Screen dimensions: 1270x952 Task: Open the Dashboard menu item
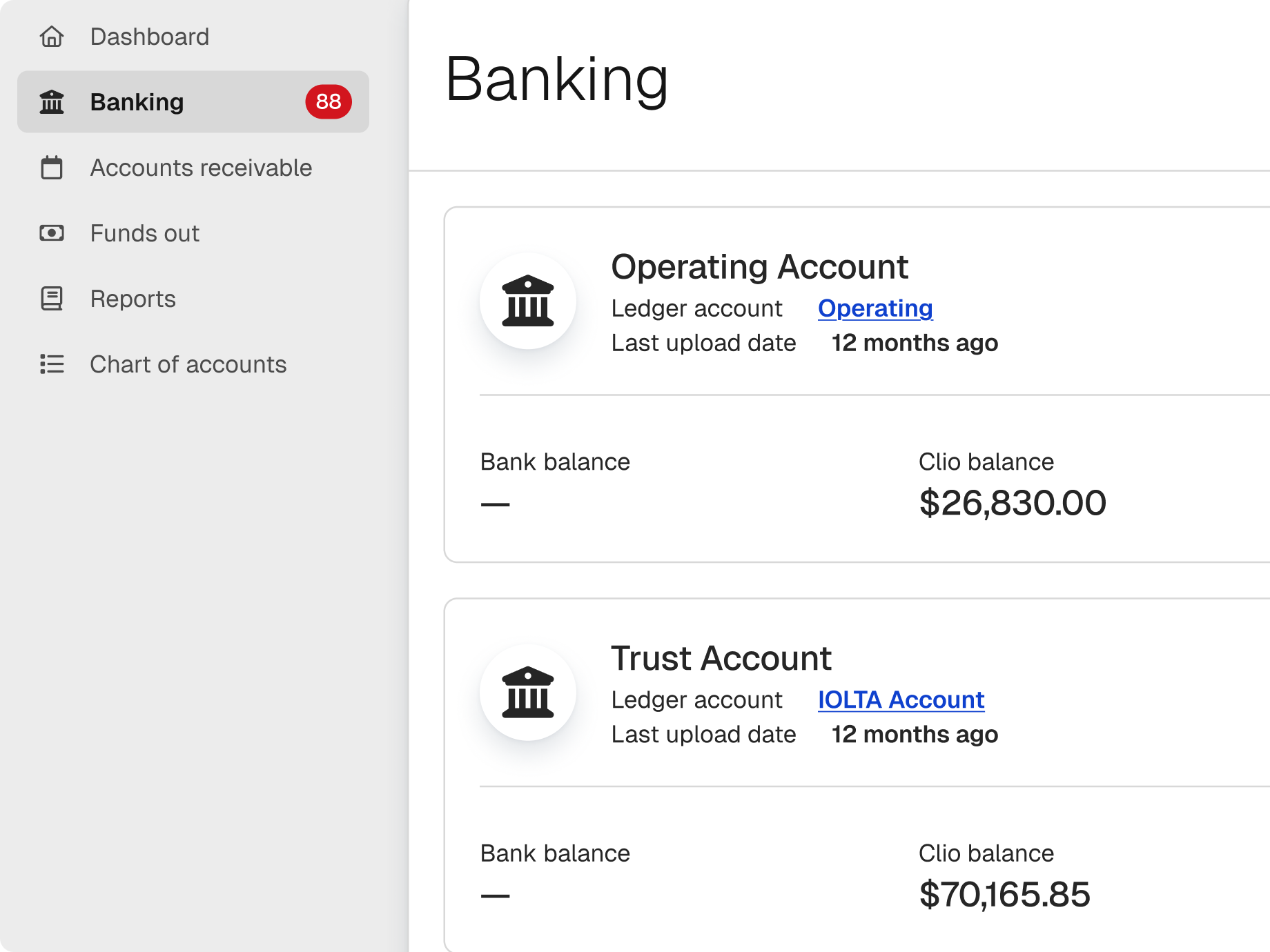click(x=193, y=37)
